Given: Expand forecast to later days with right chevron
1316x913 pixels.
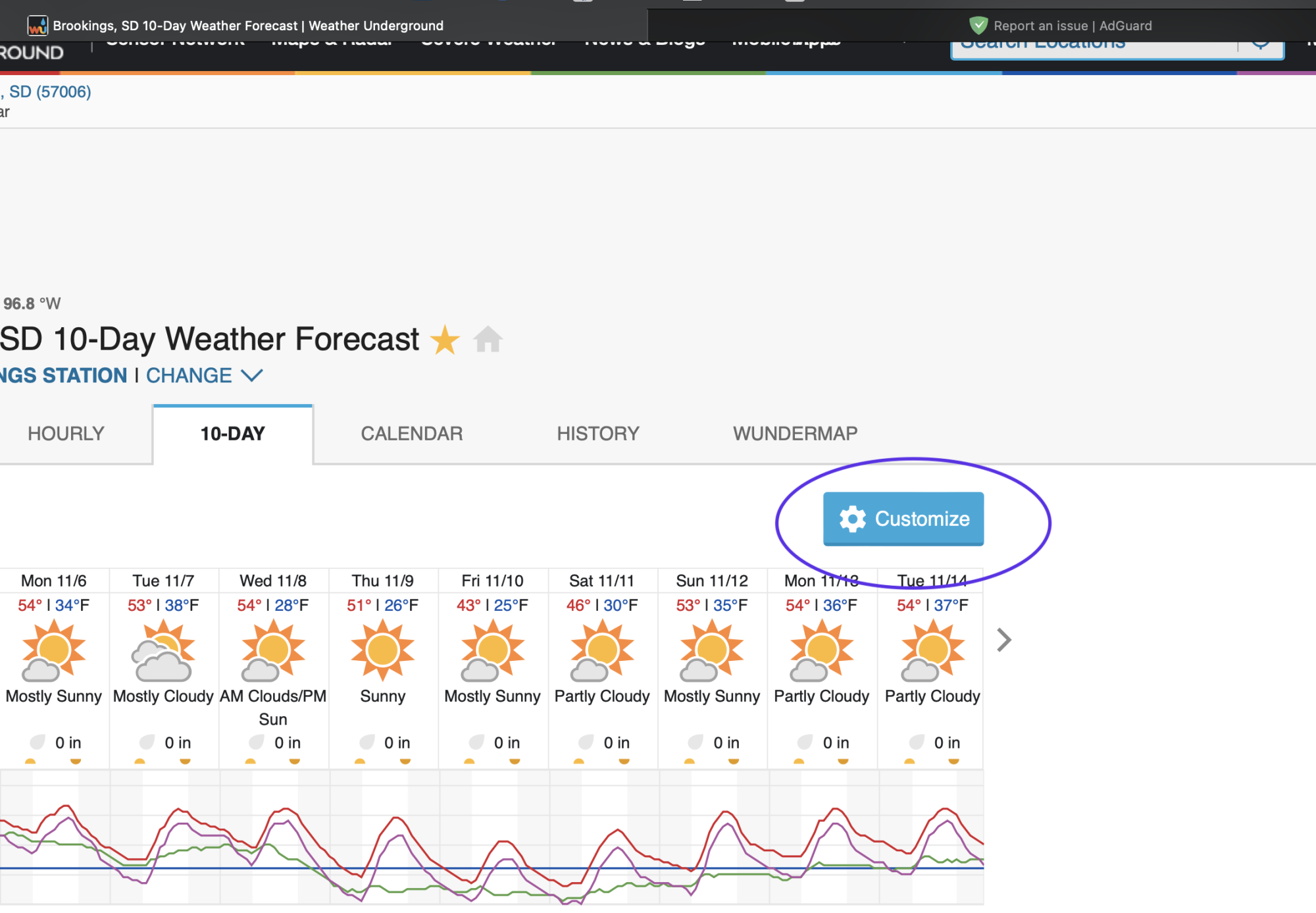Looking at the screenshot, I should [1003, 639].
